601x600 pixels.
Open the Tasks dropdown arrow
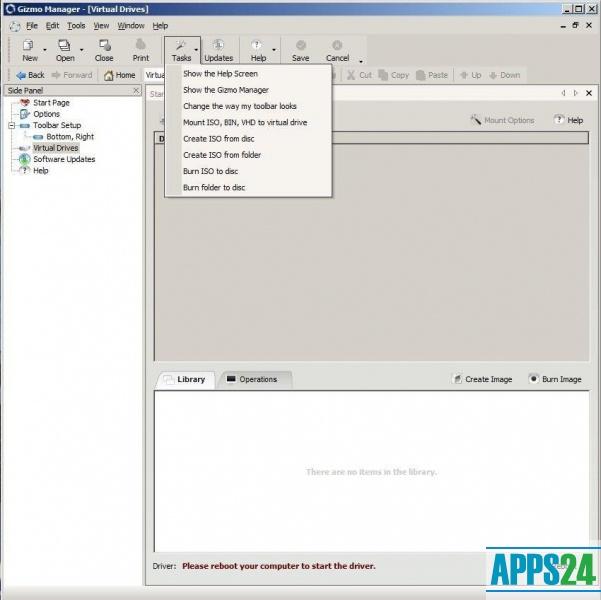[x=196, y=50]
